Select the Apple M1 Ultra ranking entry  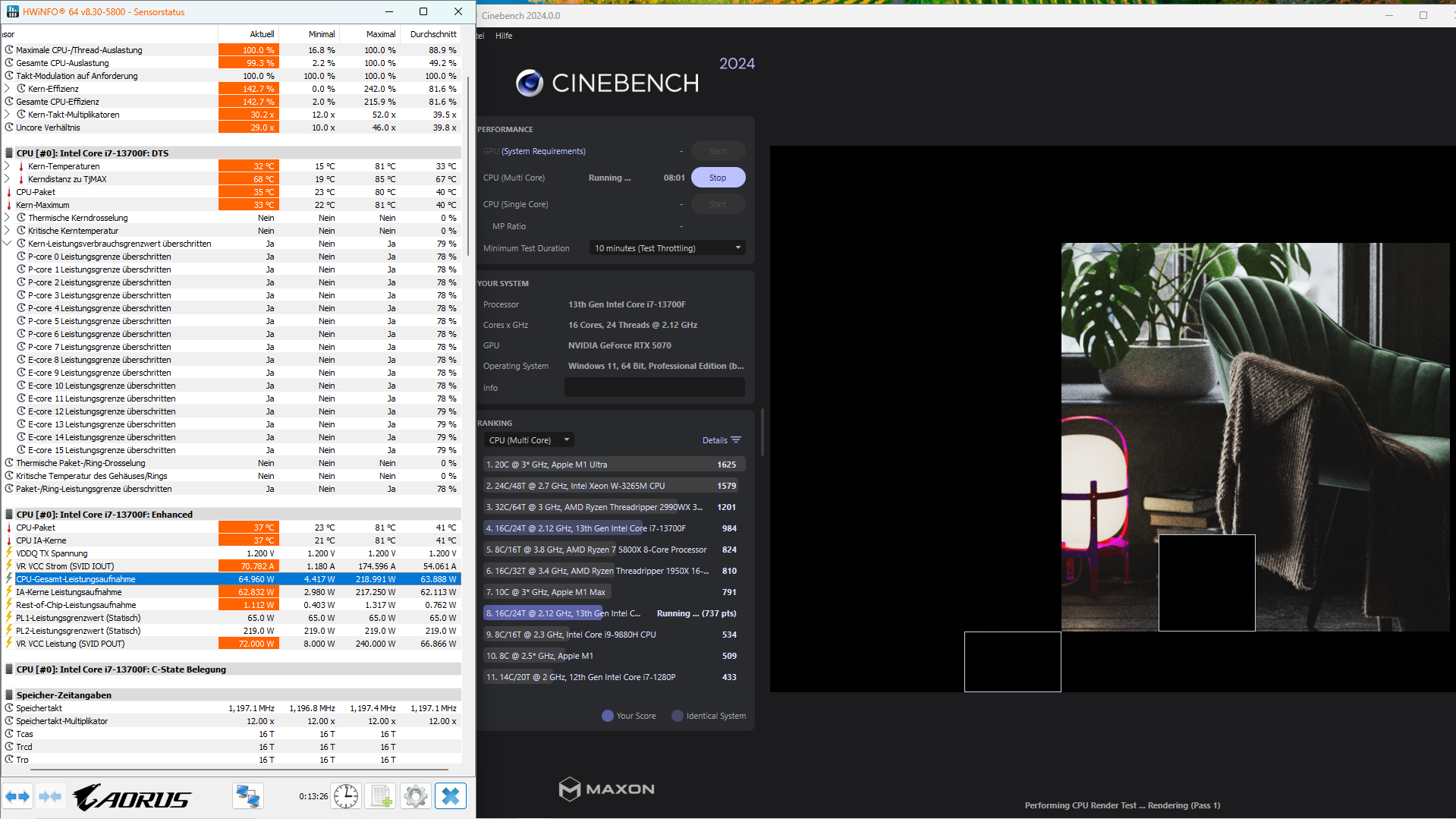[614, 465]
